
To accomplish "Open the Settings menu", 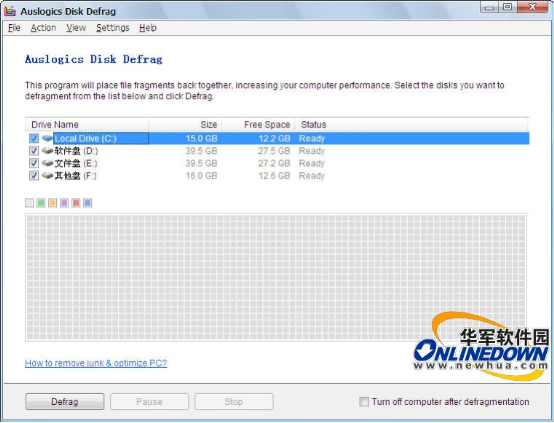I will [x=113, y=28].
